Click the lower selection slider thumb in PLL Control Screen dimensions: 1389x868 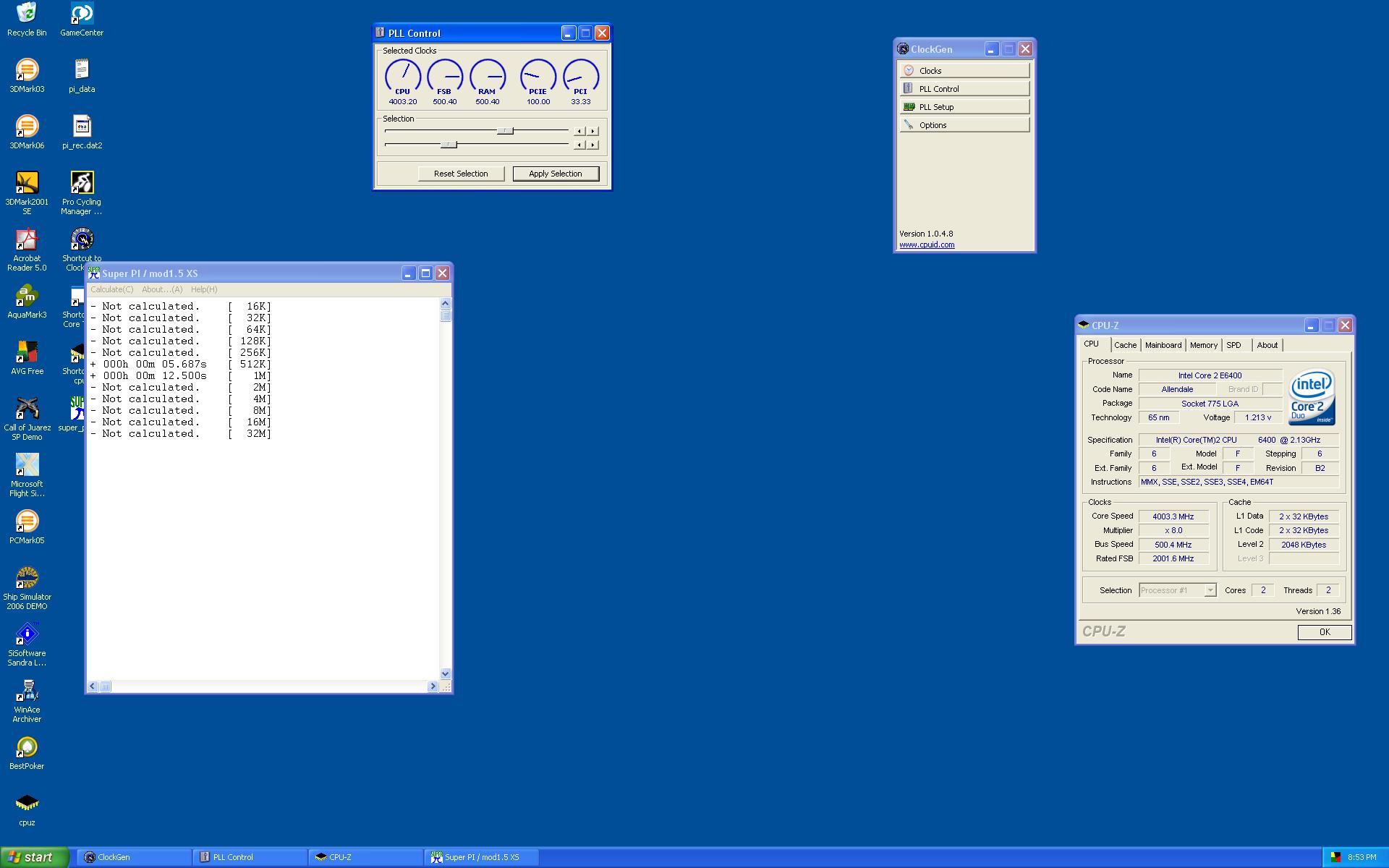tap(449, 145)
